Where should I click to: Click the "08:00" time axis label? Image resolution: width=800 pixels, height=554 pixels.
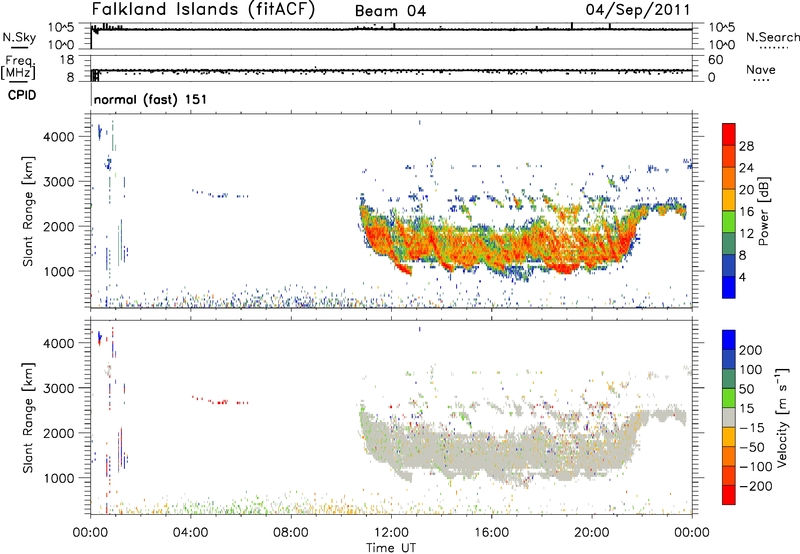tap(291, 533)
